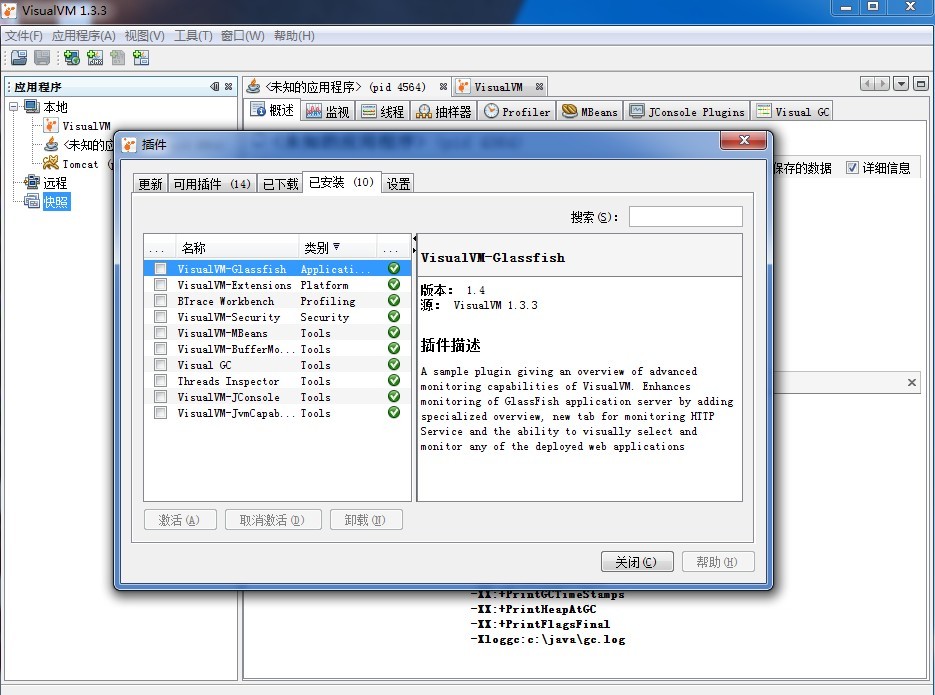Click the Load Snapshot toolbar icon
Screen dimensions: 935x695
[19, 58]
